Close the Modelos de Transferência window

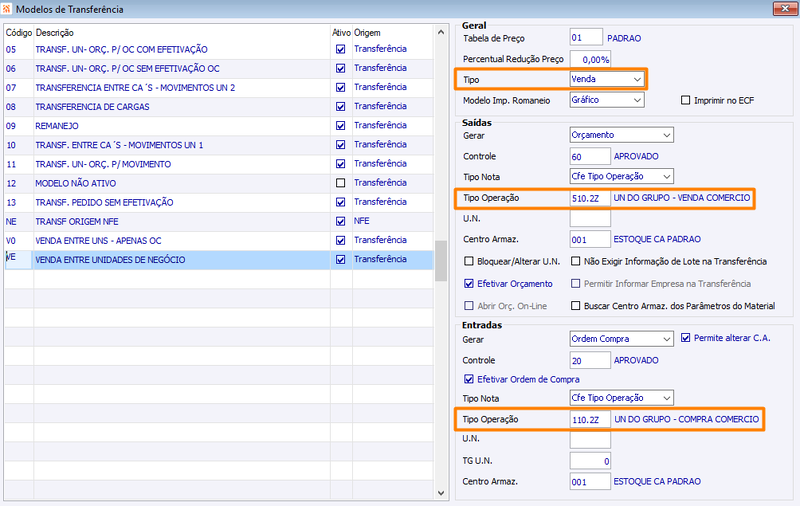[x=785, y=8]
